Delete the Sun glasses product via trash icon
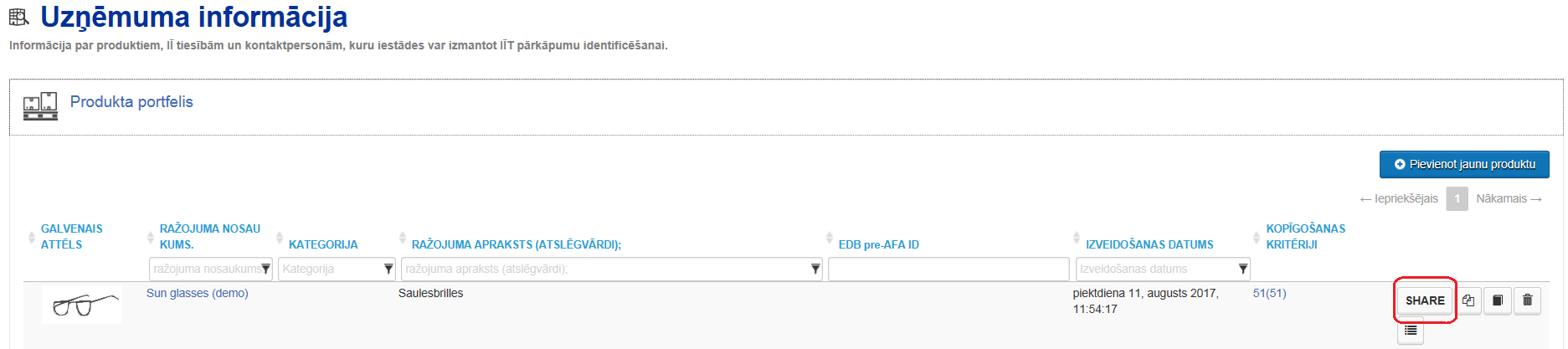 pos(1528,300)
